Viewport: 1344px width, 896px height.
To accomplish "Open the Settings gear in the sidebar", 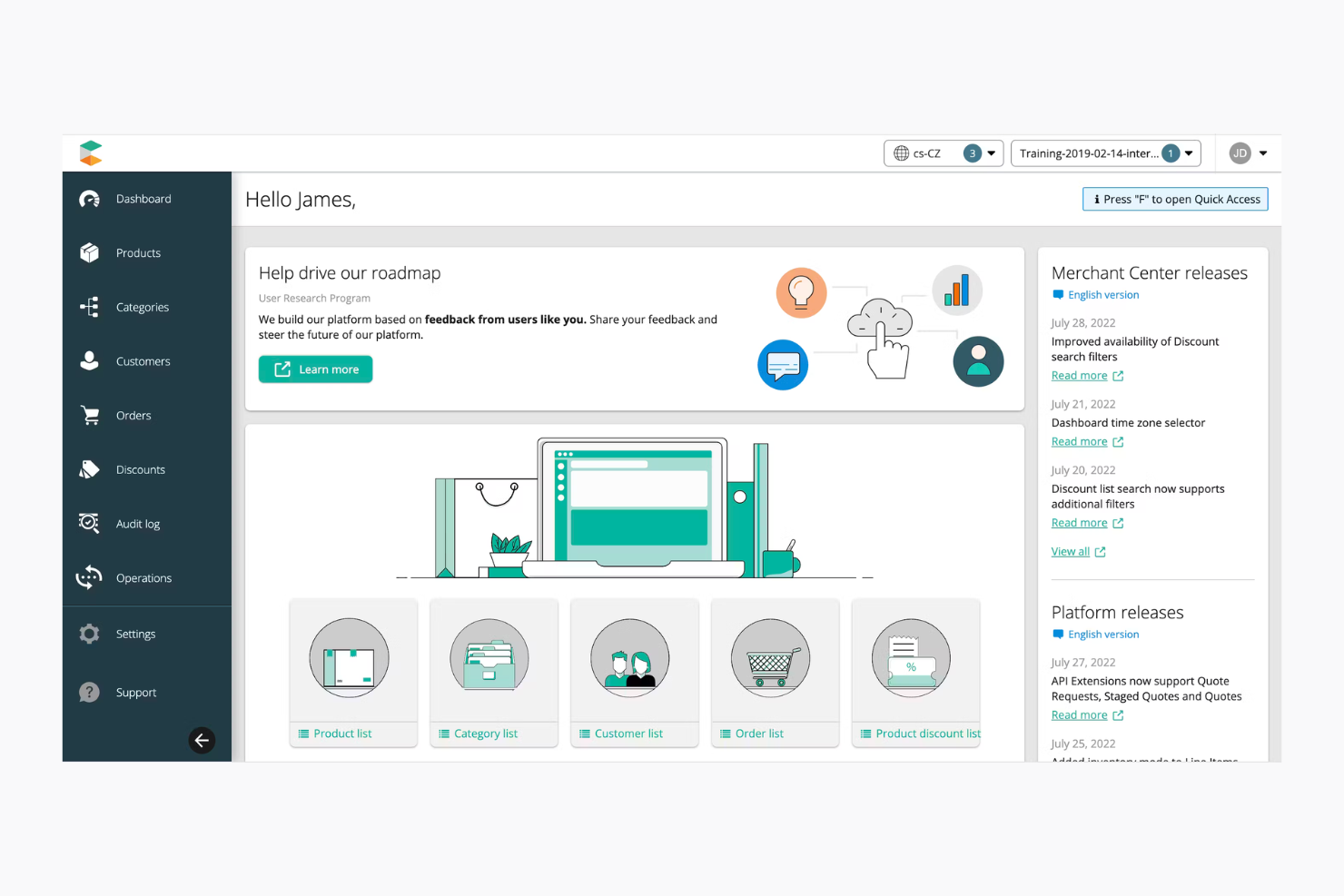I will tap(89, 634).
